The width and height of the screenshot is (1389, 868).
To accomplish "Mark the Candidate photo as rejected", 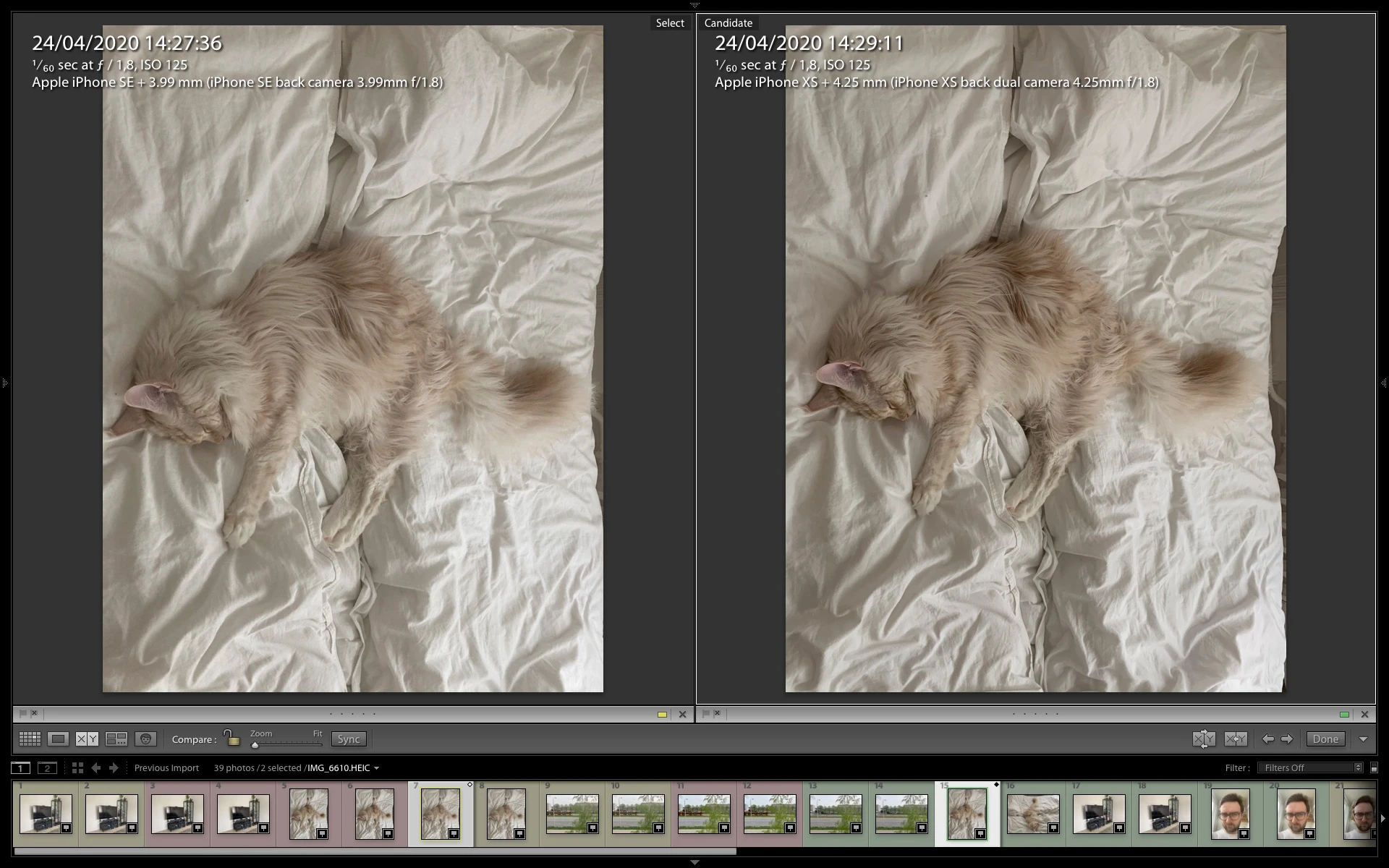I will (717, 713).
